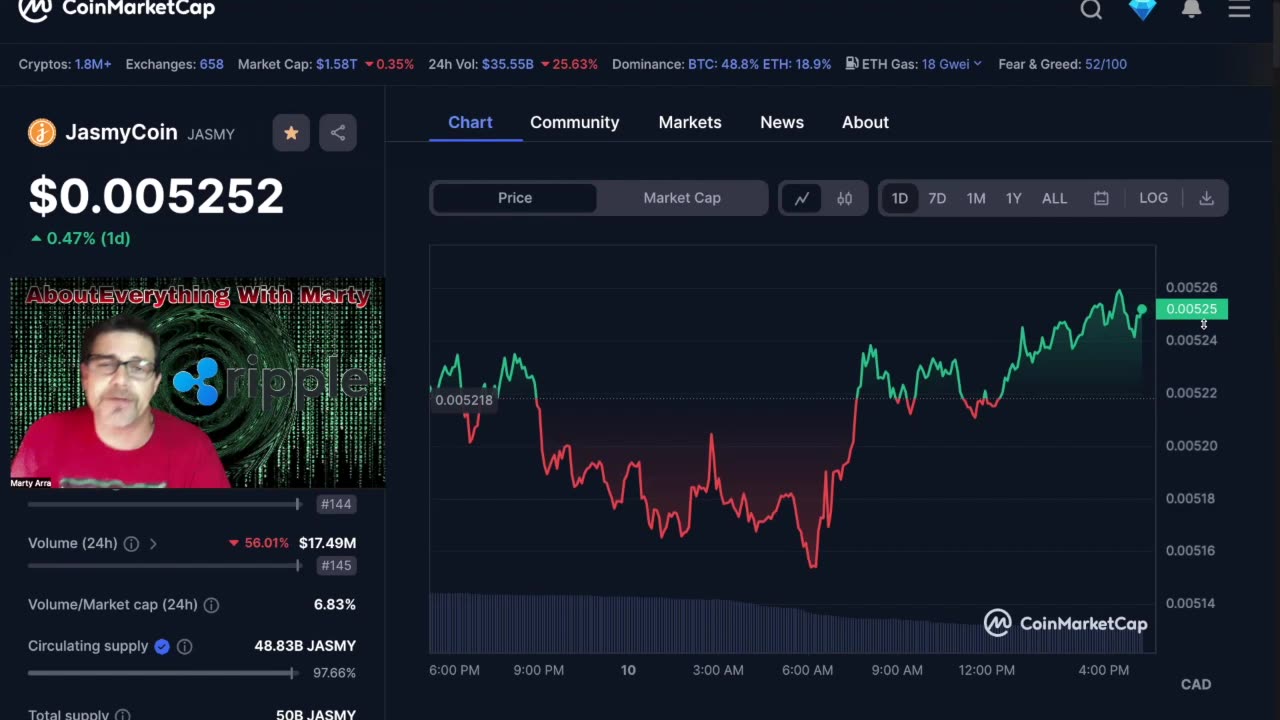Click the circulating supply 97.66% progress bar
Viewport: 1280px width, 720px height.
163,673
